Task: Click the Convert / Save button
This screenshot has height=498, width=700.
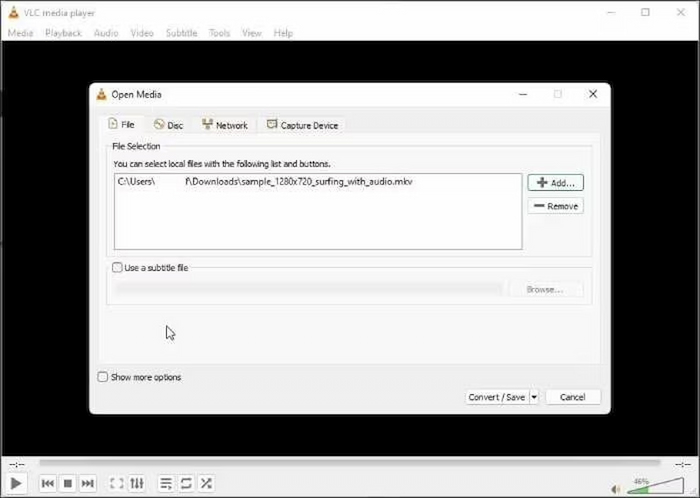Action: pyautogui.click(x=497, y=397)
